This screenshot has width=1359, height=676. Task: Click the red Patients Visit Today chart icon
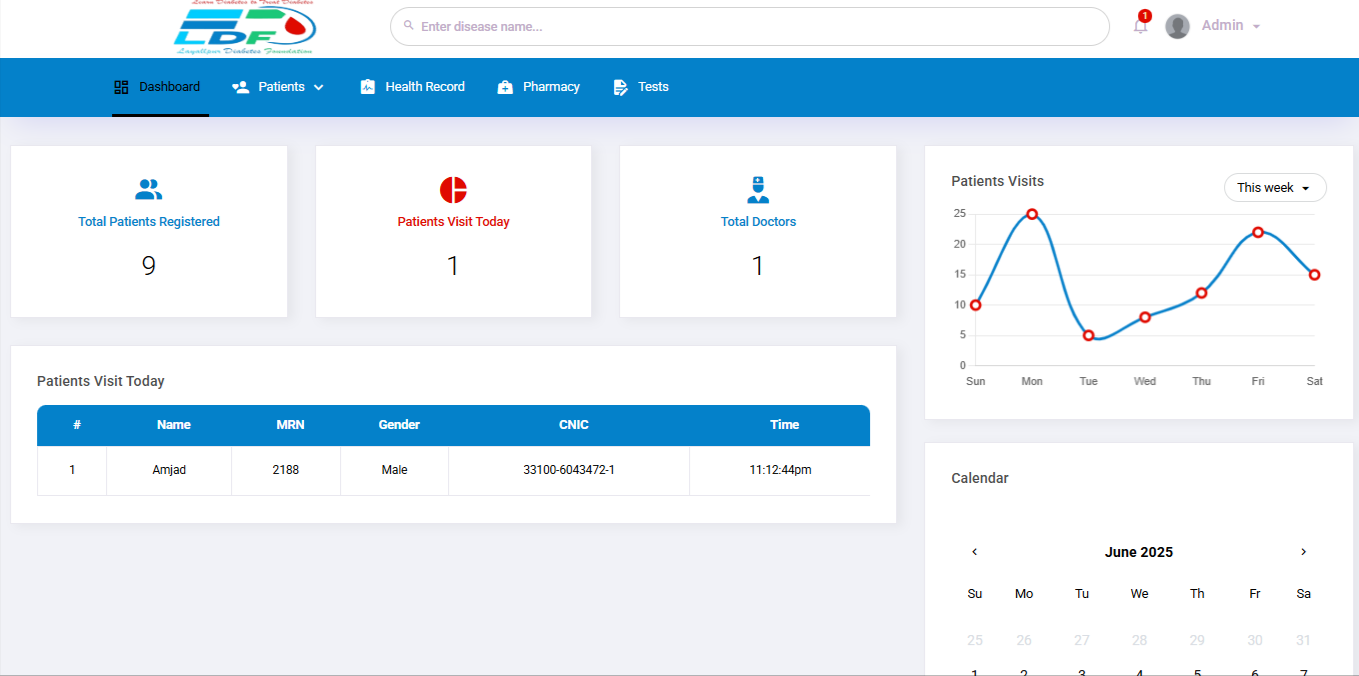[453, 189]
